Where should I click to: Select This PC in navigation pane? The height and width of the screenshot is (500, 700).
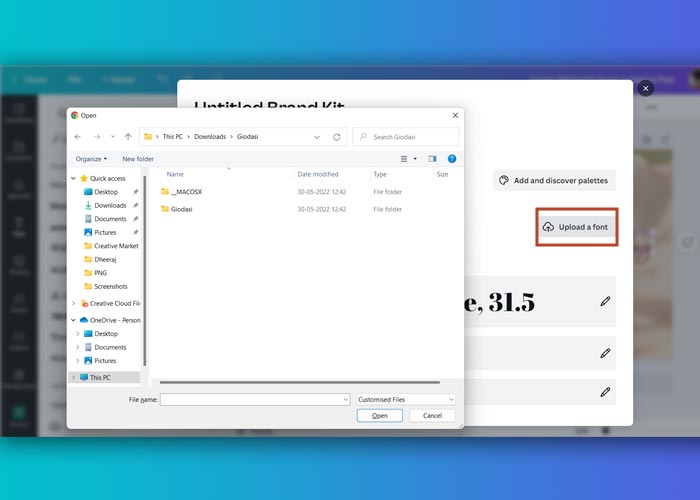(x=95, y=377)
